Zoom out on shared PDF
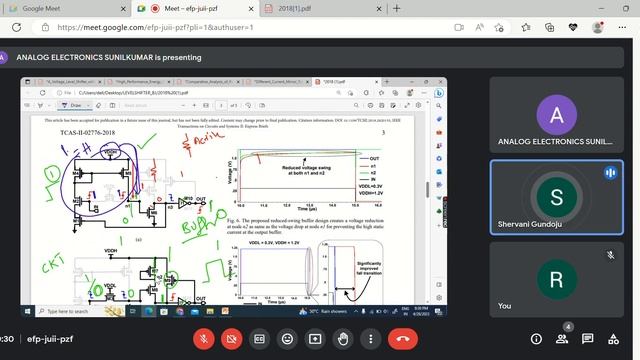The image size is (640, 360). [x=183, y=105]
